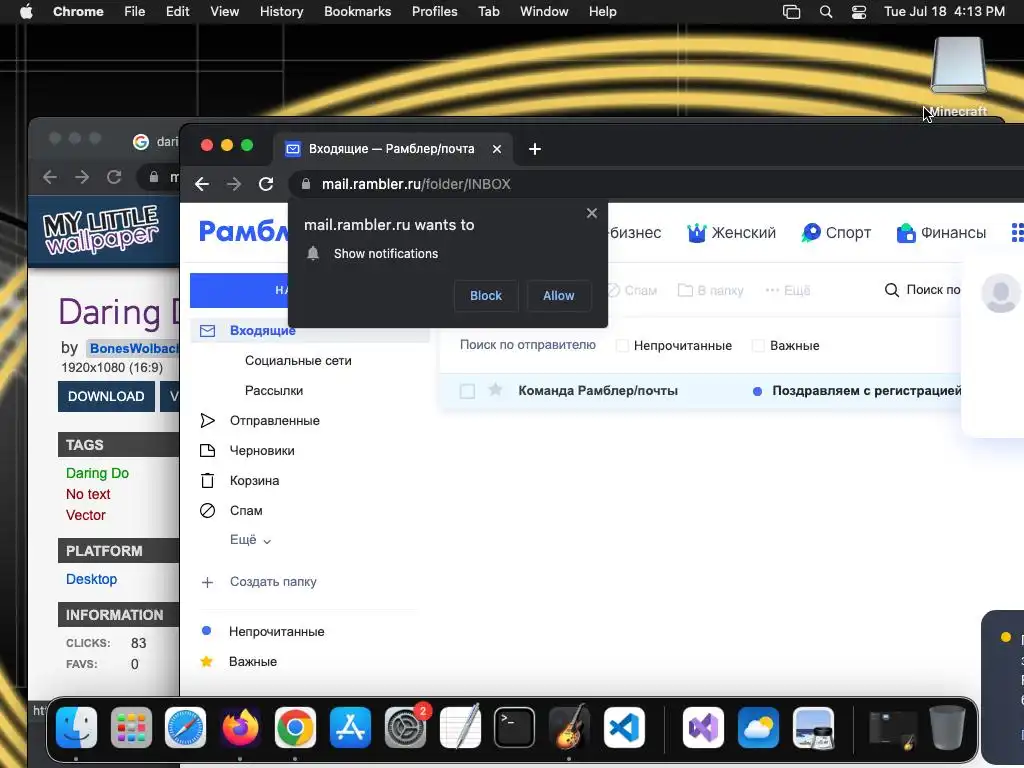Open the Bookmarks menu
1024x768 pixels.
(x=358, y=12)
